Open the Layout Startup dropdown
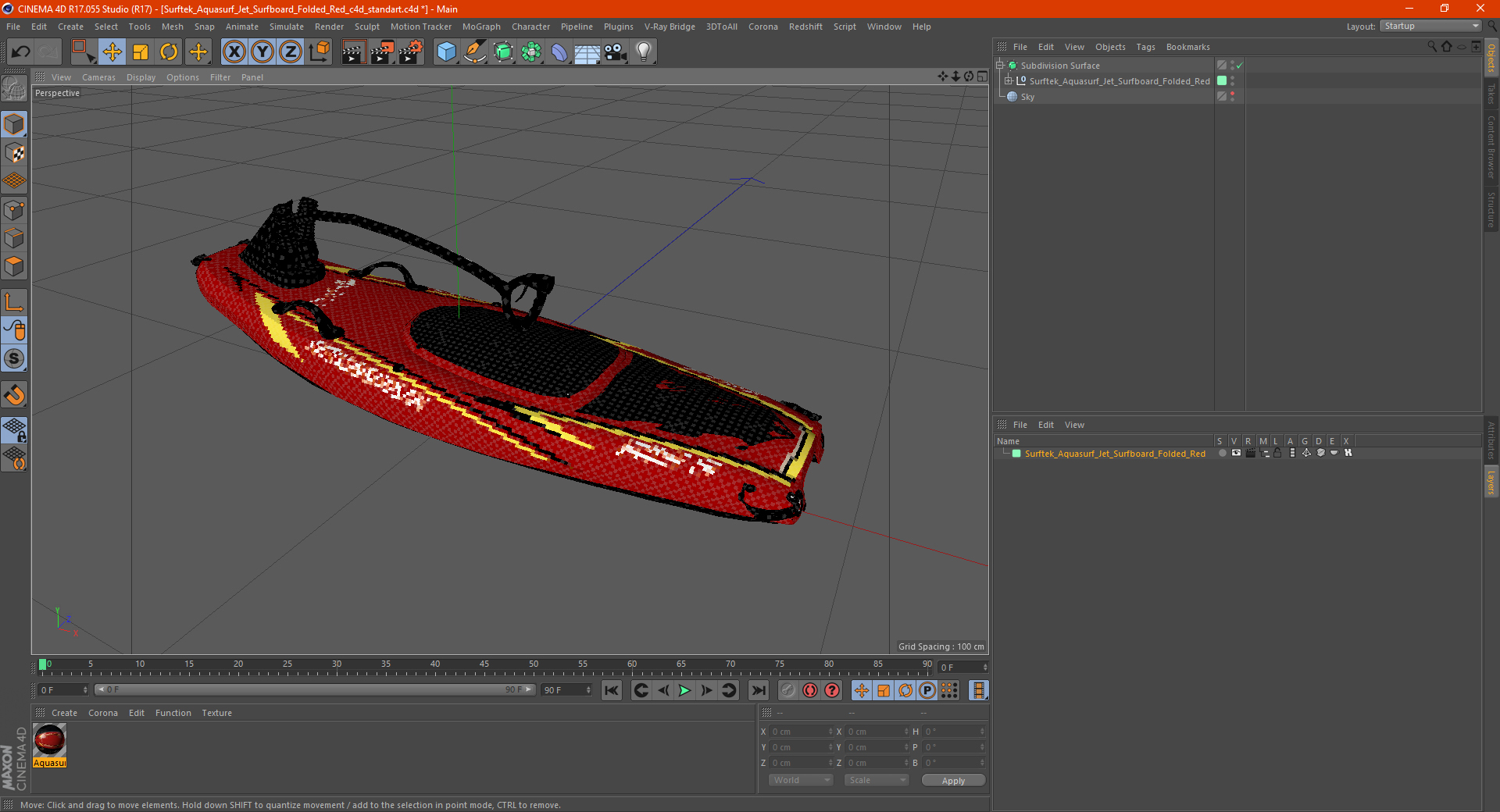 tap(1430, 26)
